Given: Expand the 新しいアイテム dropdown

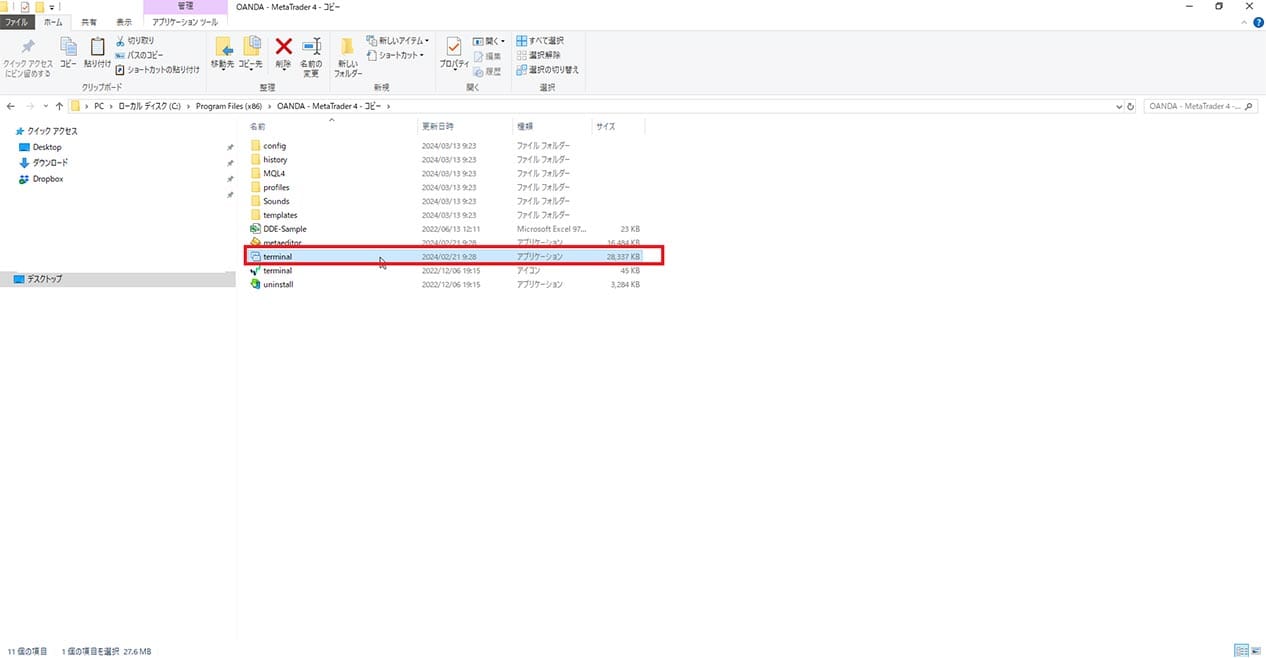Looking at the screenshot, I should [398, 41].
